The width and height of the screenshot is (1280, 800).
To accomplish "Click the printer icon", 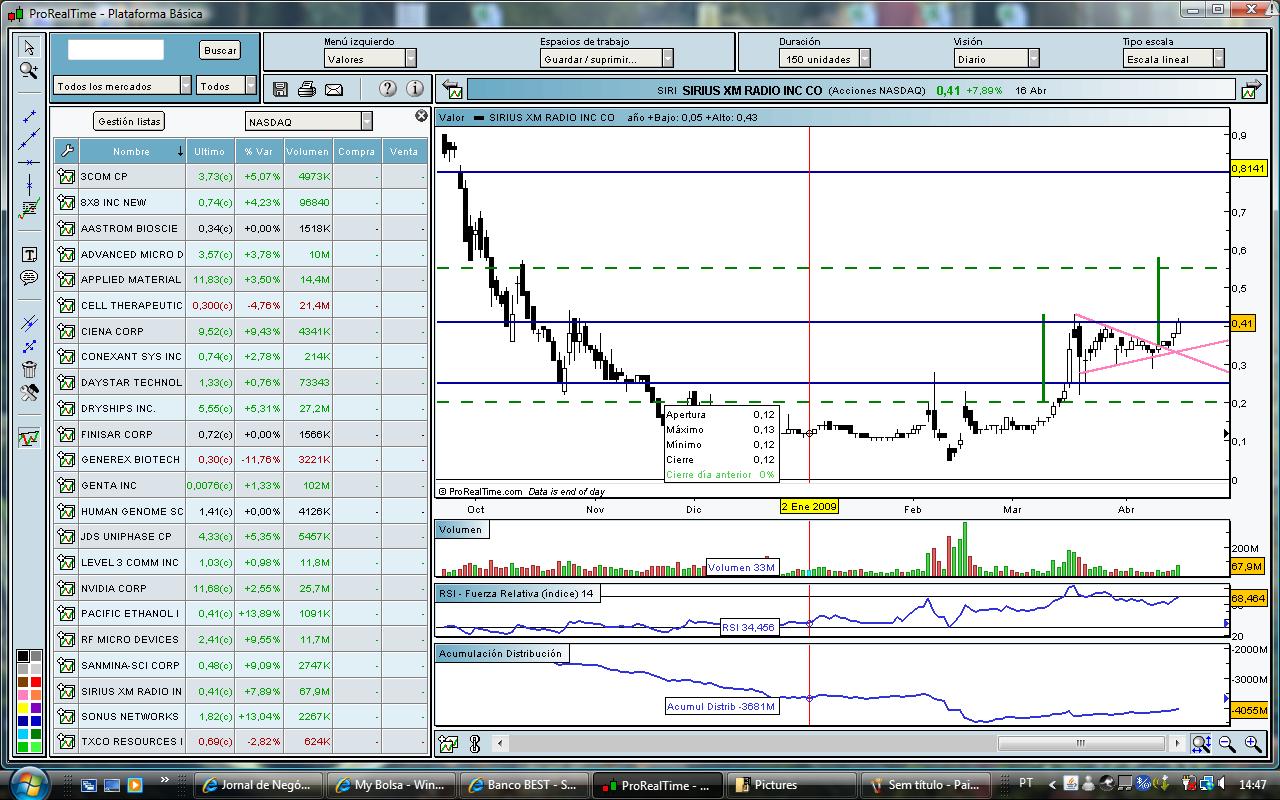I will click(x=307, y=89).
